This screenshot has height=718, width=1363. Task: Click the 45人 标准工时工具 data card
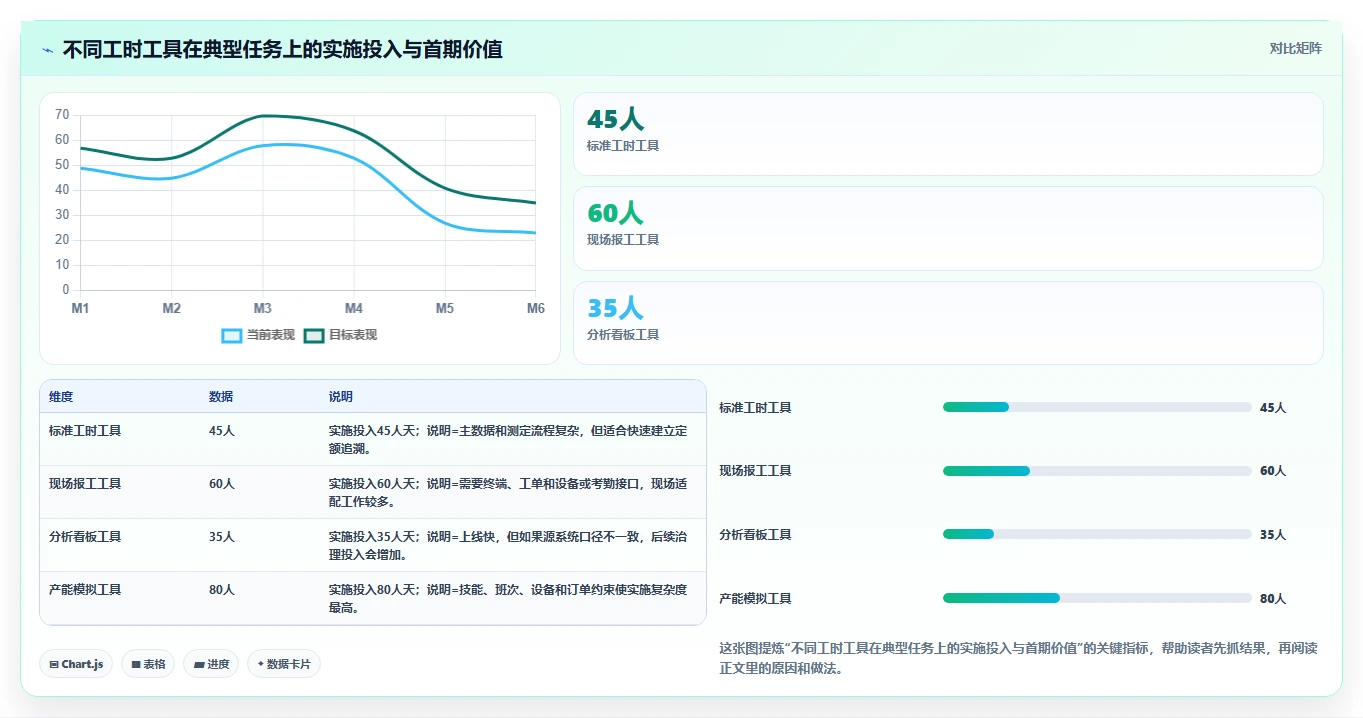948,134
